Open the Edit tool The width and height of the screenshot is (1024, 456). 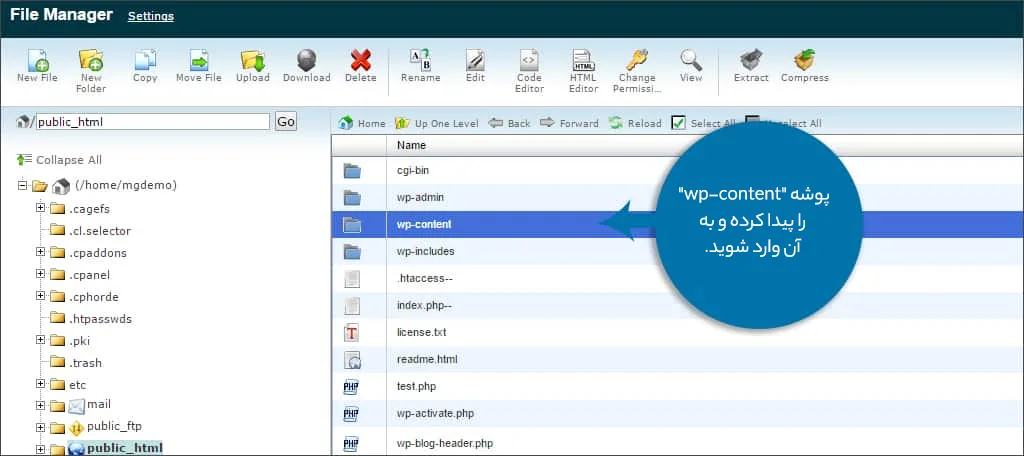tap(475, 66)
